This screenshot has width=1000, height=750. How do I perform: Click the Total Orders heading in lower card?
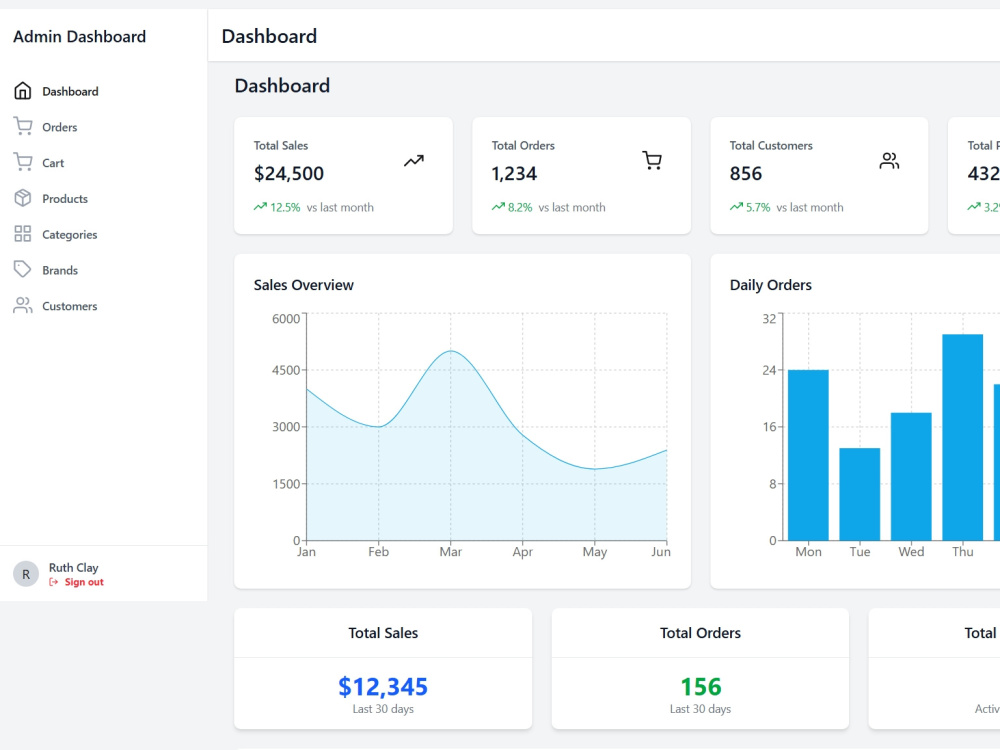(700, 633)
